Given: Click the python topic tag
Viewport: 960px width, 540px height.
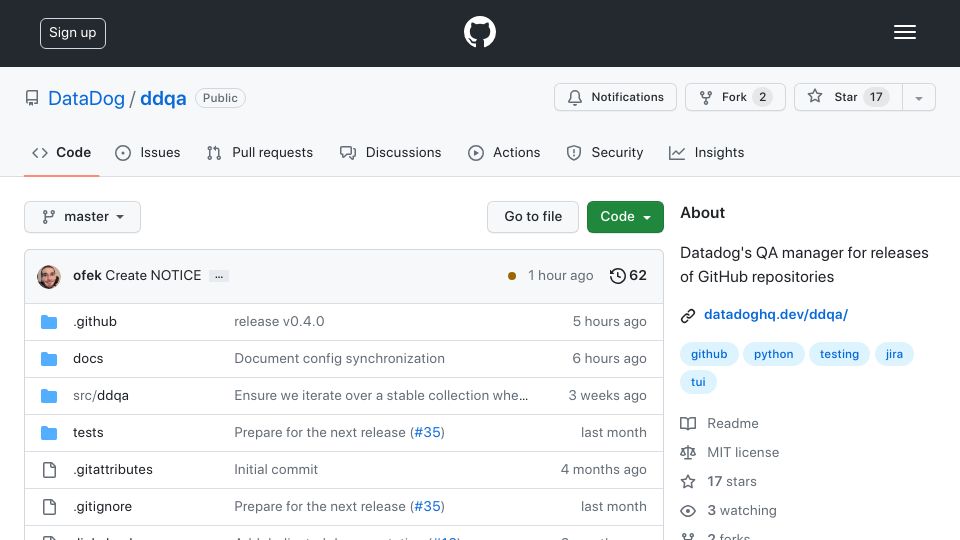Looking at the screenshot, I should [773, 354].
